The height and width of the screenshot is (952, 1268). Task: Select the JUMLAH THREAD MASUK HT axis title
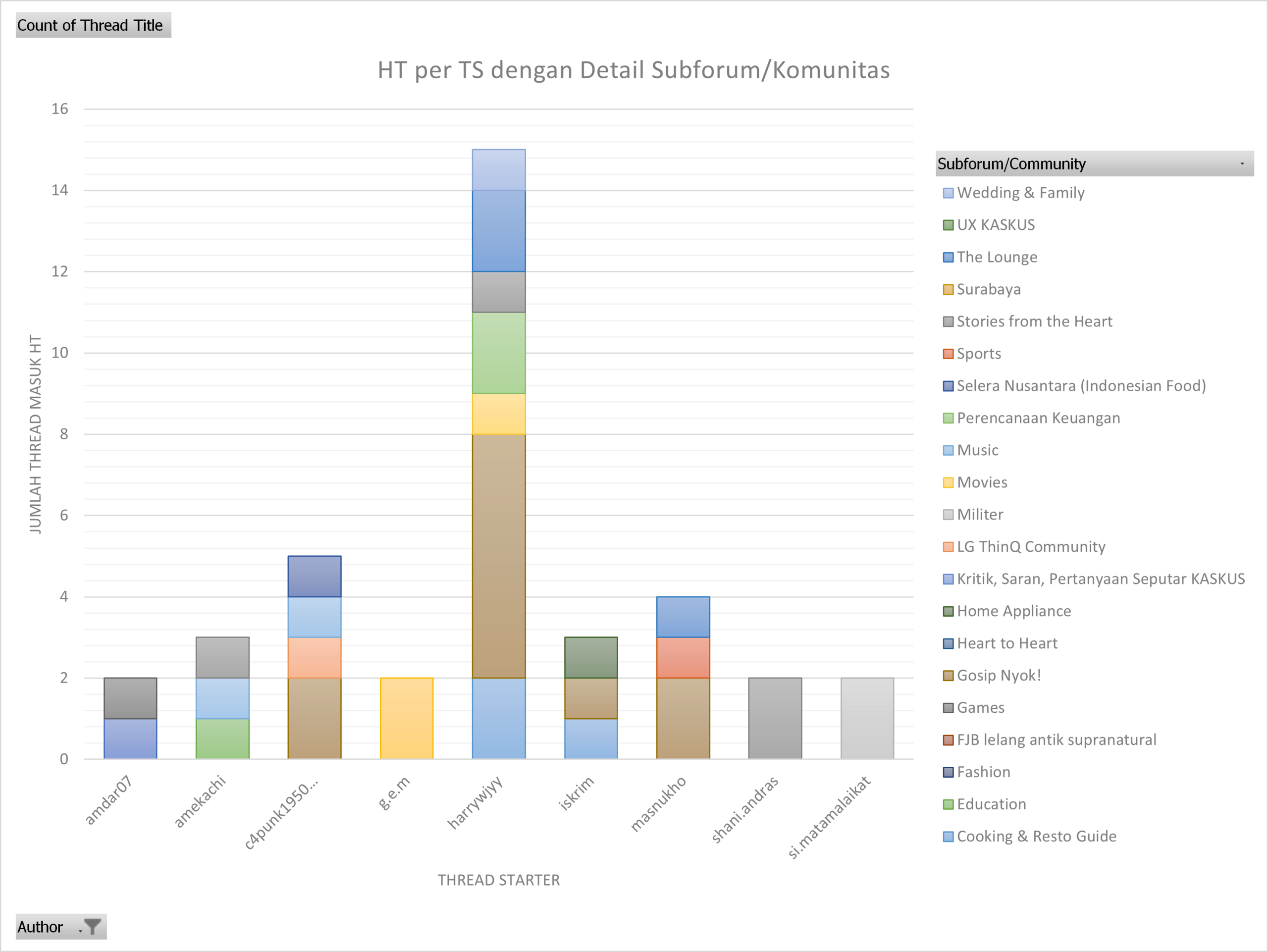[36, 434]
